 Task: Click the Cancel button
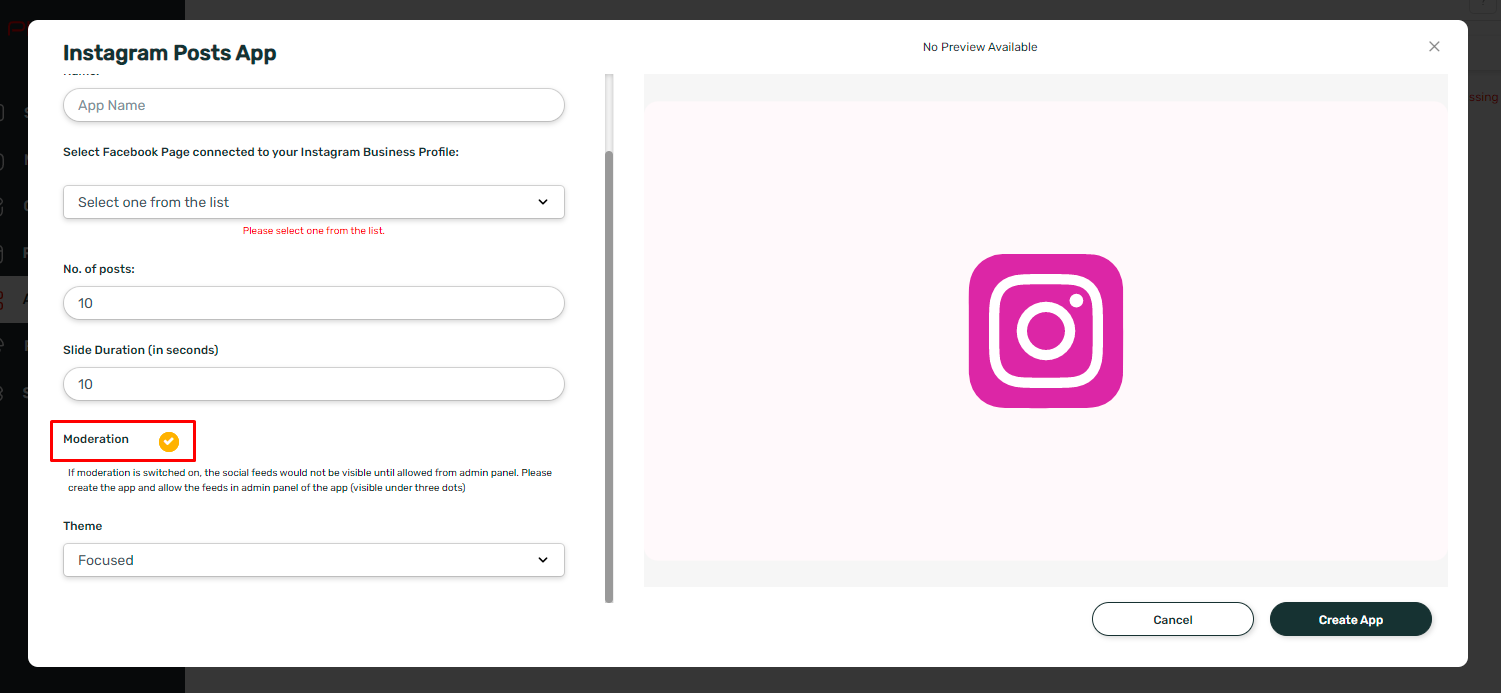[1173, 619]
